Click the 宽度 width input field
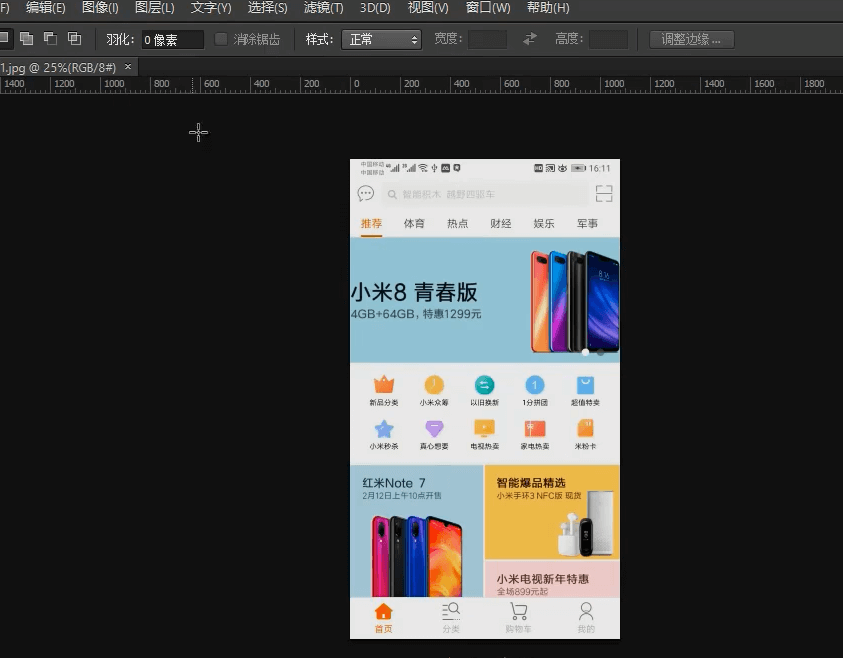The image size is (843, 658). click(487, 39)
